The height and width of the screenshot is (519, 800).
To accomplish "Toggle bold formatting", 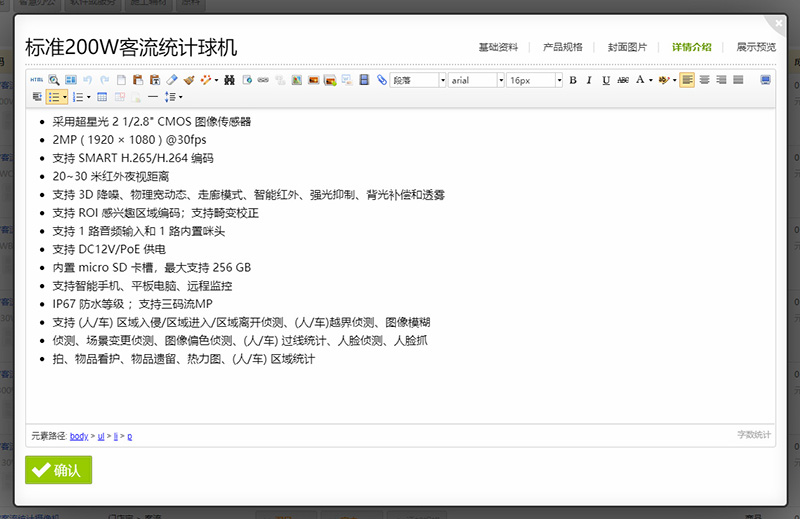I will 573,80.
